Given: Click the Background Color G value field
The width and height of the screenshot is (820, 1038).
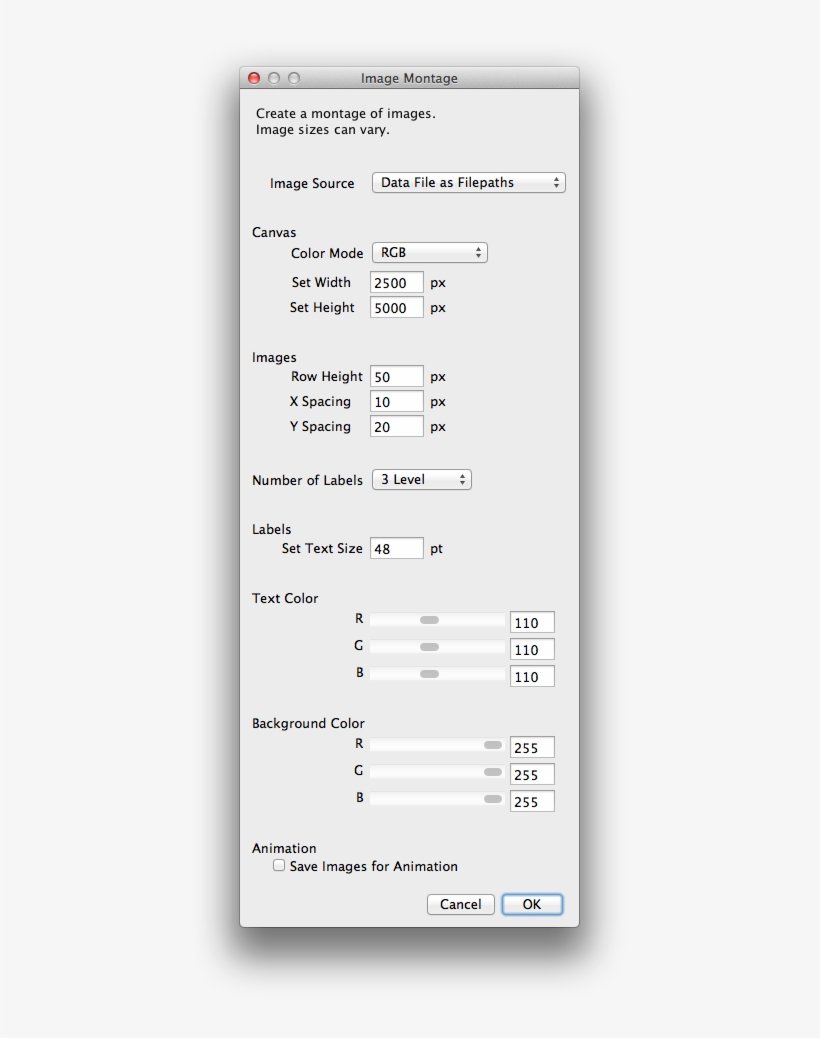Looking at the screenshot, I should coord(532,775).
